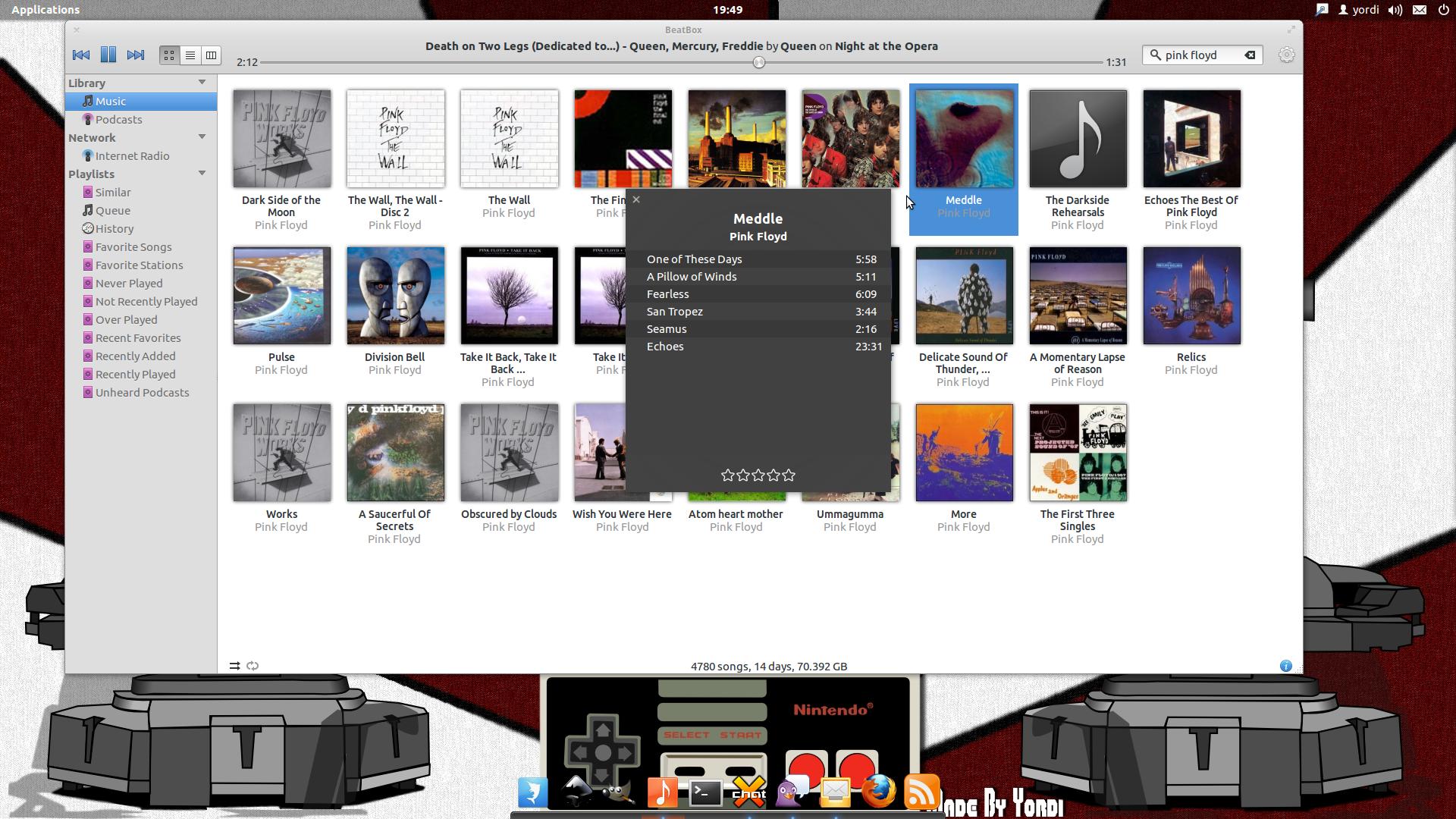Open The First Three Singles album

click(x=1078, y=453)
